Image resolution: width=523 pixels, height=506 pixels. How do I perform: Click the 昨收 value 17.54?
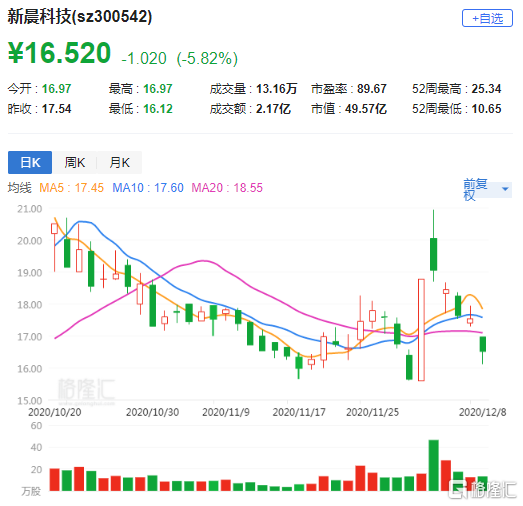[x=56, y=109]
